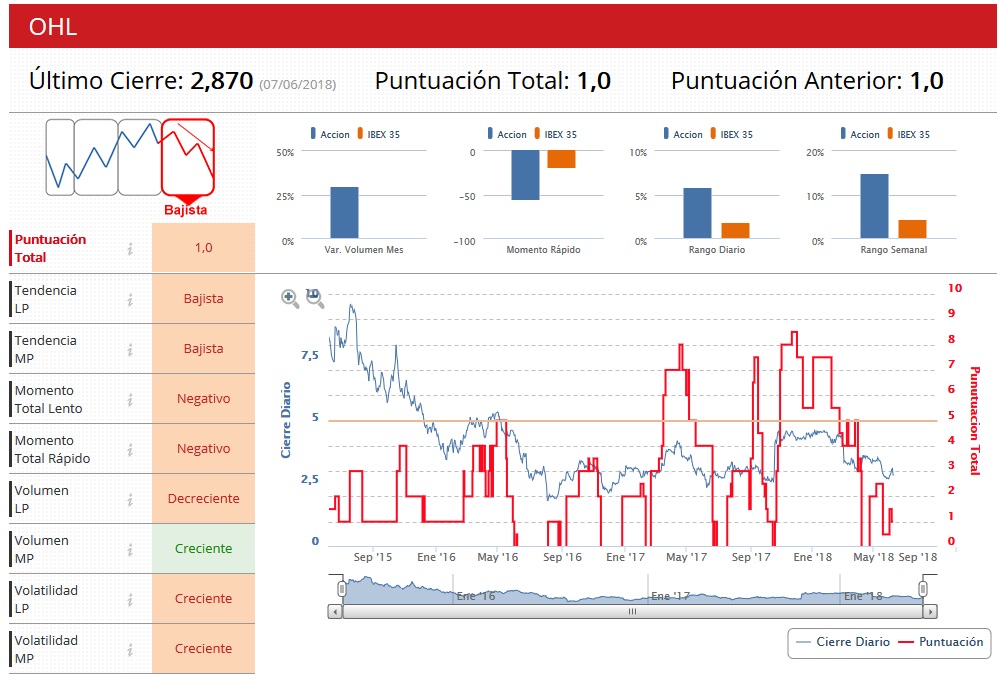Click orange IBEX 35 bar in Rango Semanal

(912, 229)
